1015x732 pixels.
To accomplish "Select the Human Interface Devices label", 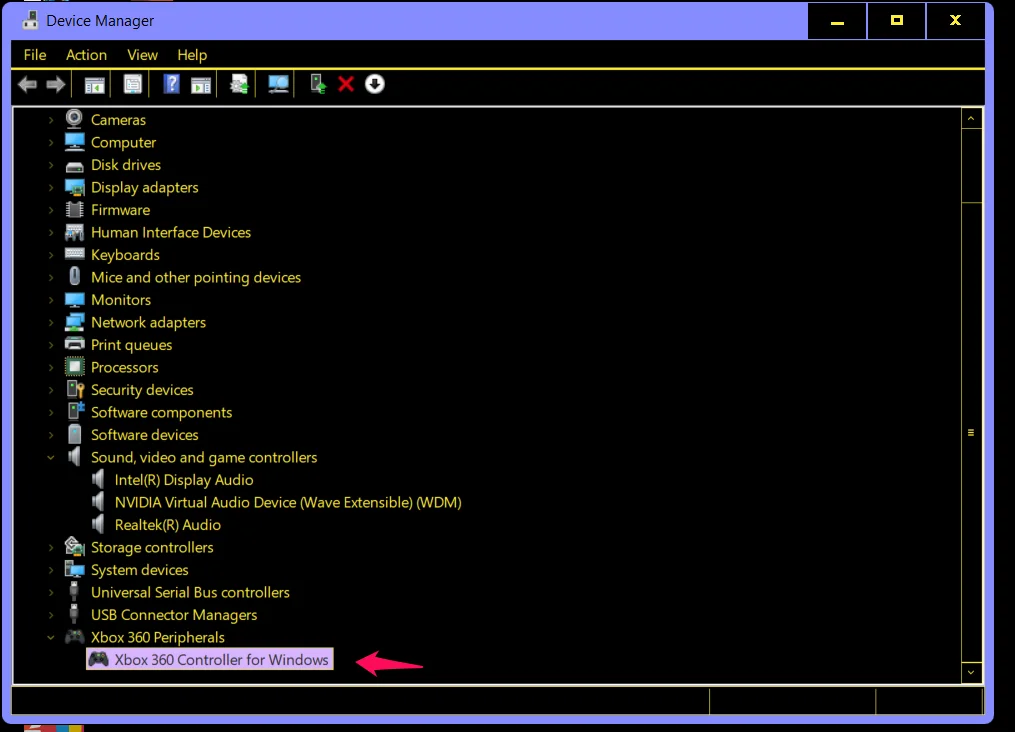I will 171,232.
